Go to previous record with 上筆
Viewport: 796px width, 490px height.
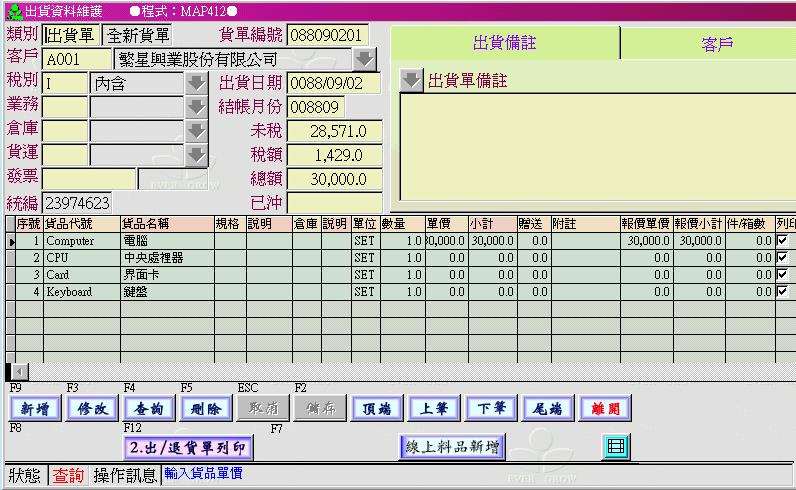(x=434, y=408)
